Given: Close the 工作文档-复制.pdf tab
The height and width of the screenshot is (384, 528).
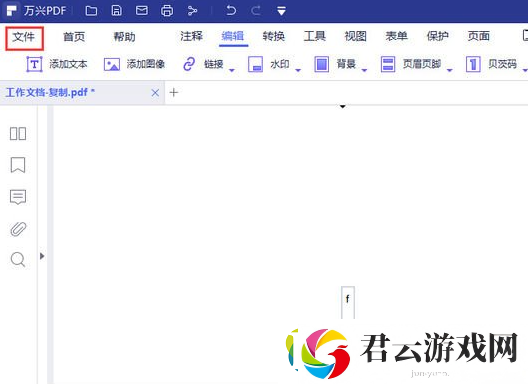Looking at the screenshot, I should 155,93.
